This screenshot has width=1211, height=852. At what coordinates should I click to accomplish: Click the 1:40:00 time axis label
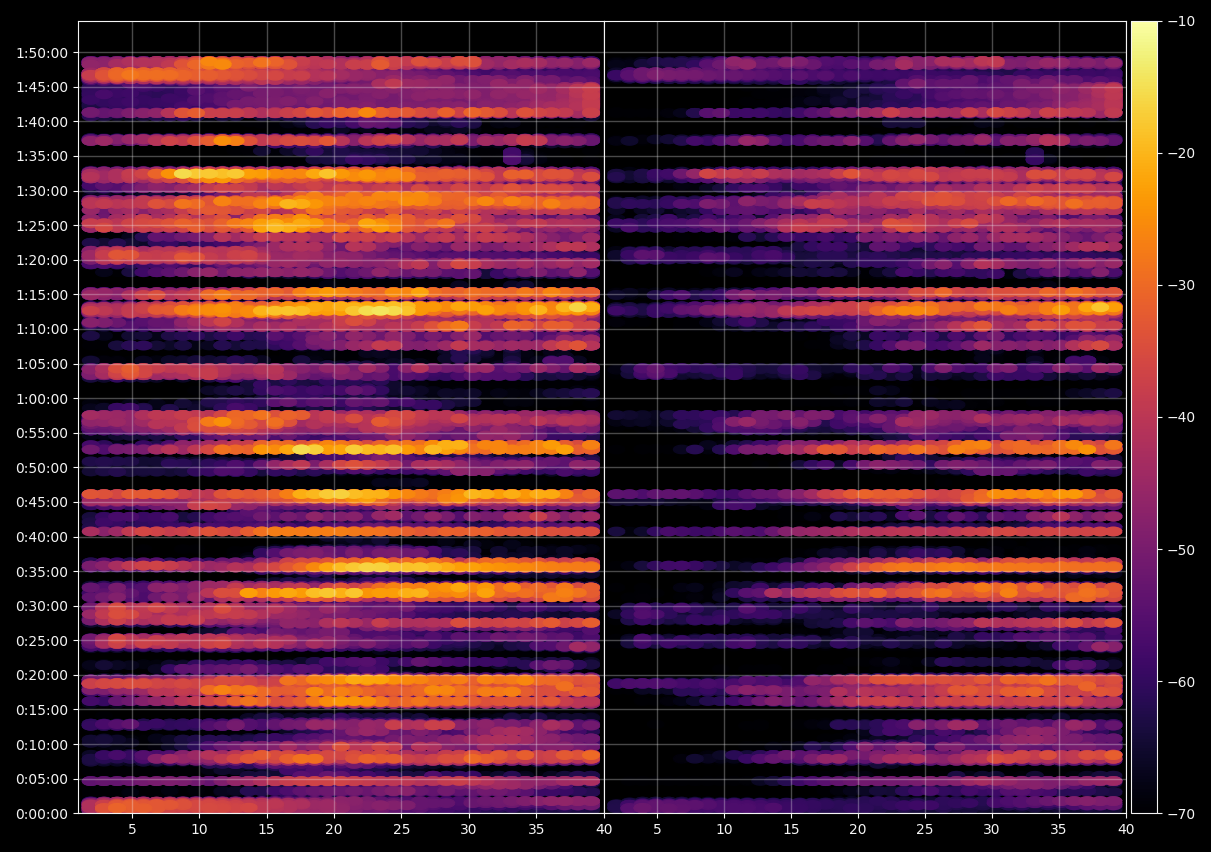click(42, 122)
